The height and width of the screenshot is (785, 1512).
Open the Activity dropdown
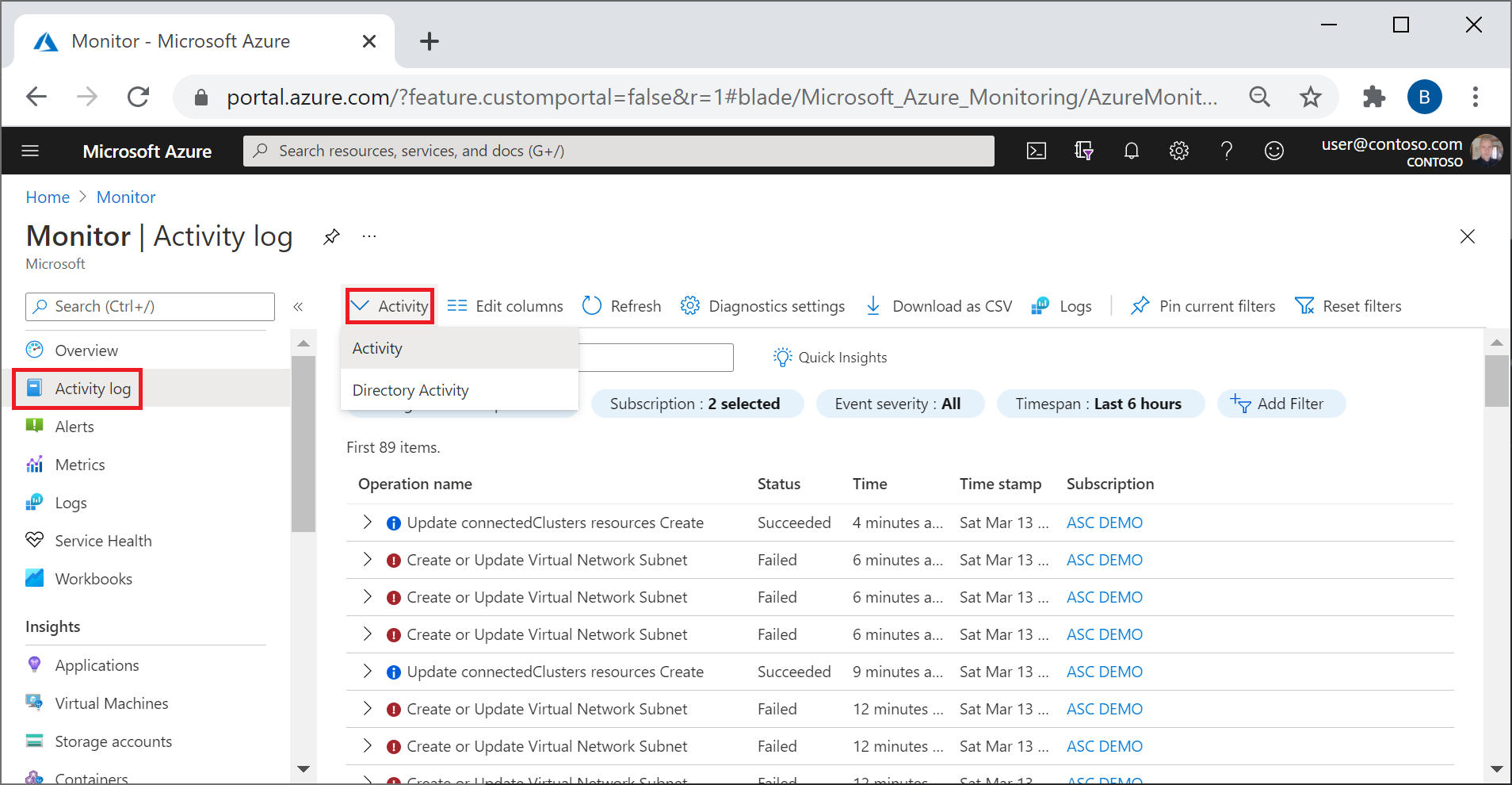390,306
